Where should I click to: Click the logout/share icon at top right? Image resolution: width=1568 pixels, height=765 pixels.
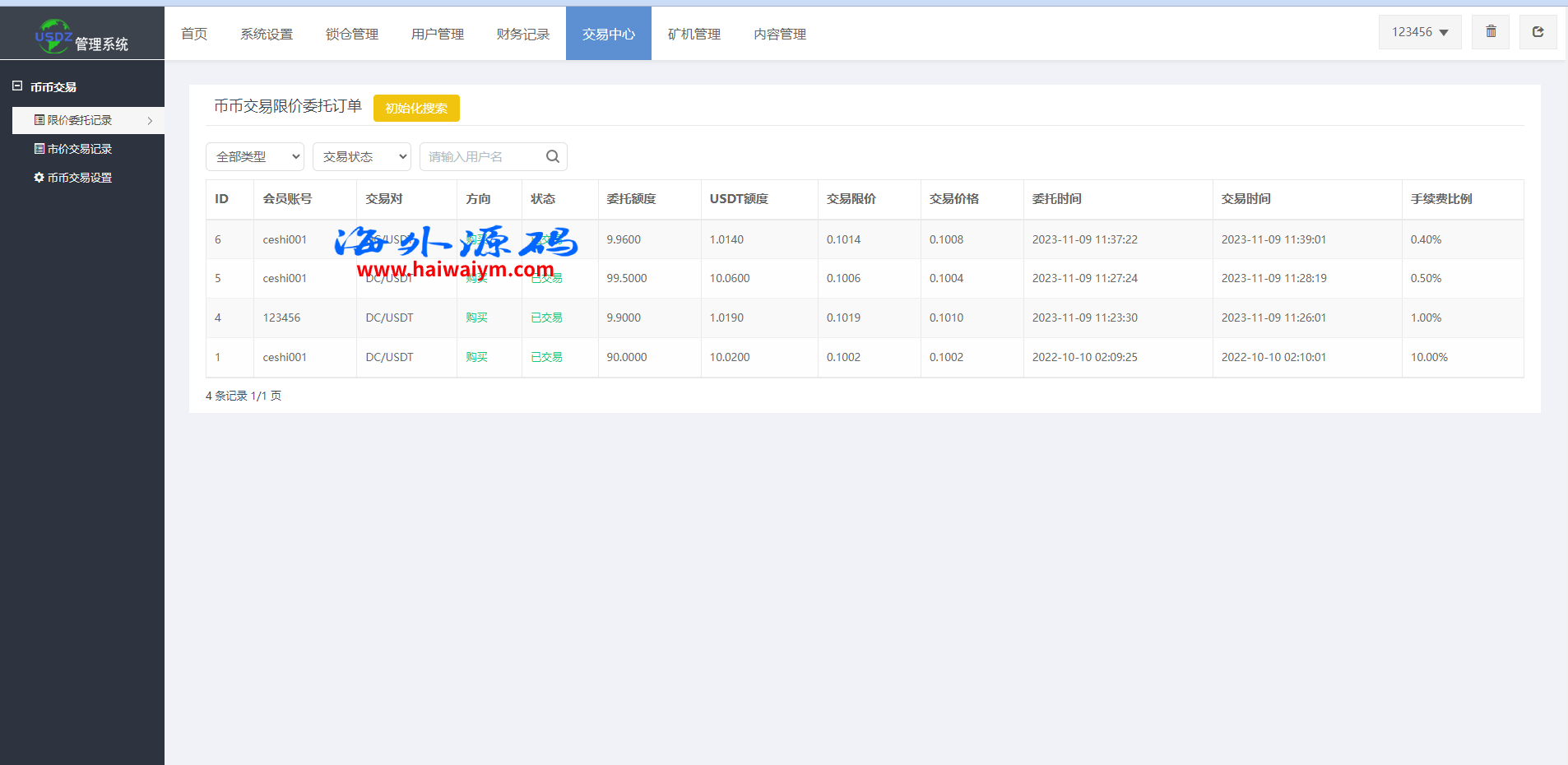click(x=1537, y=32)
